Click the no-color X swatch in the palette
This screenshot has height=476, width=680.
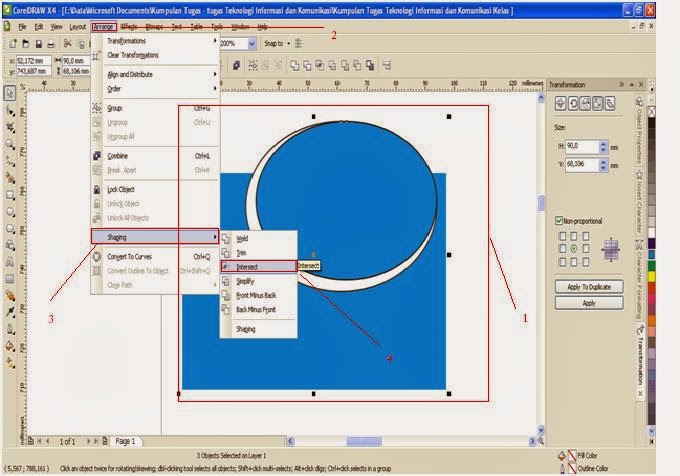pos(651,112)
